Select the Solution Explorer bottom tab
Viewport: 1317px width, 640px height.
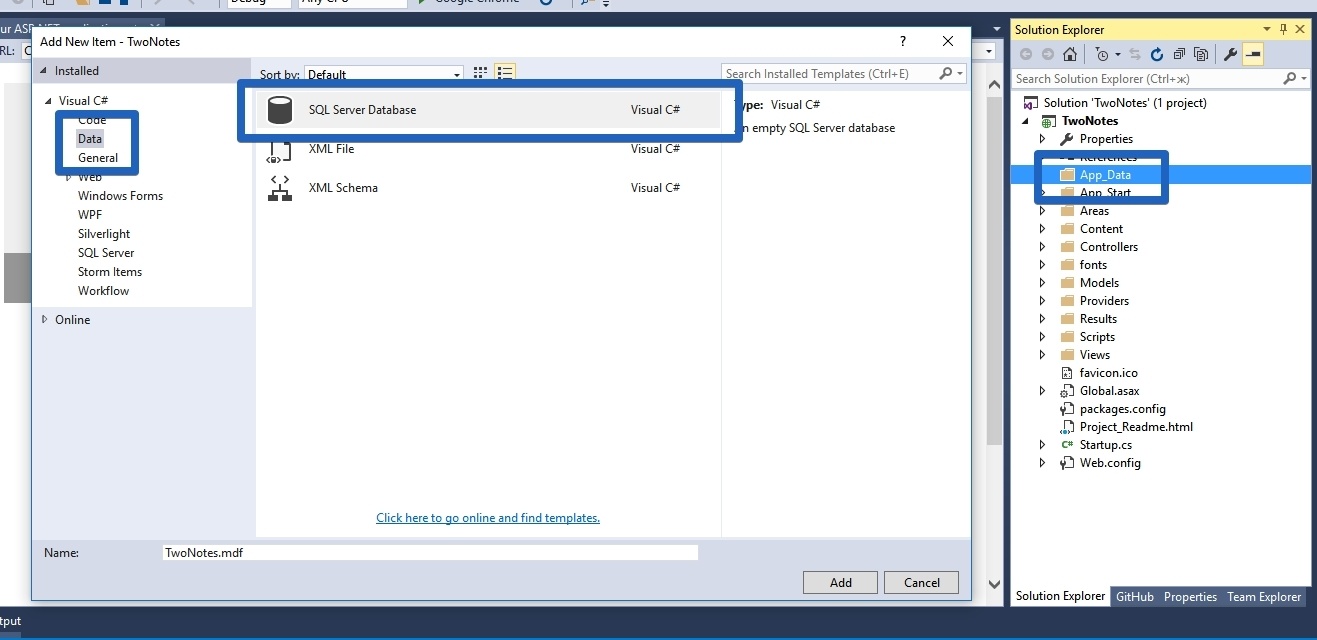pyautogui.click(x=1060, y=596)
